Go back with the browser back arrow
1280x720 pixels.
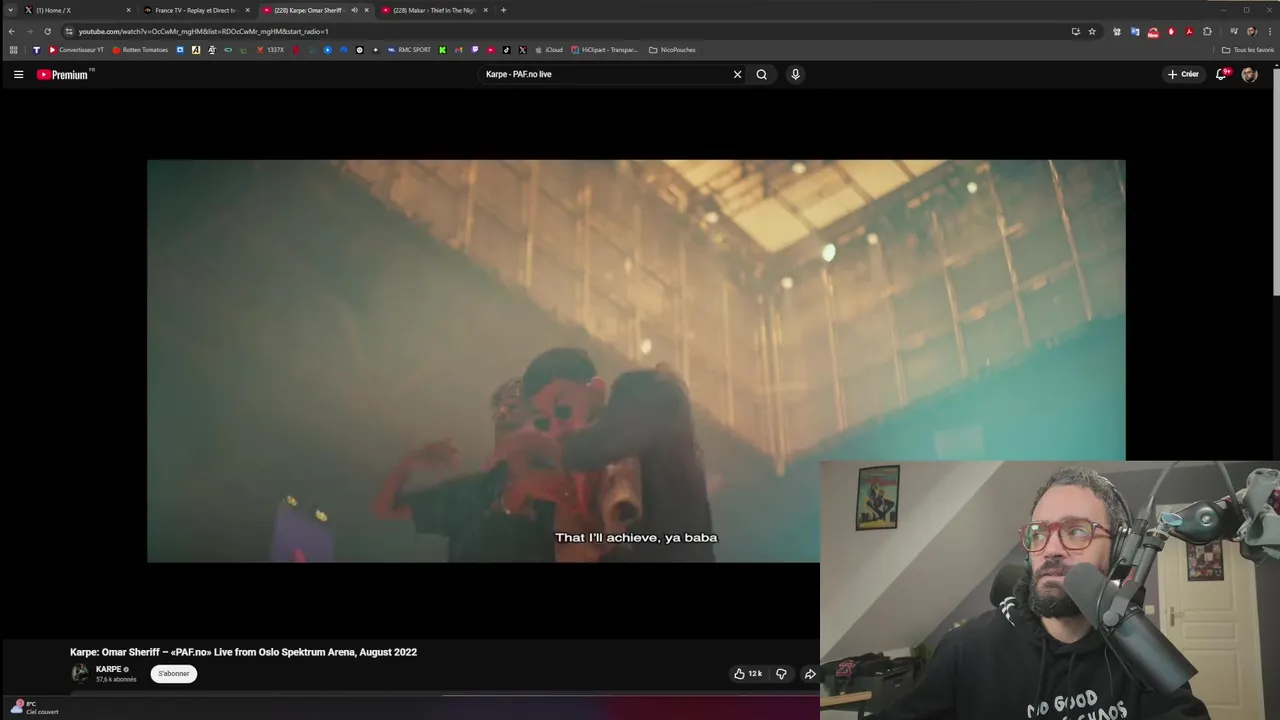click(x=12, y=31)
